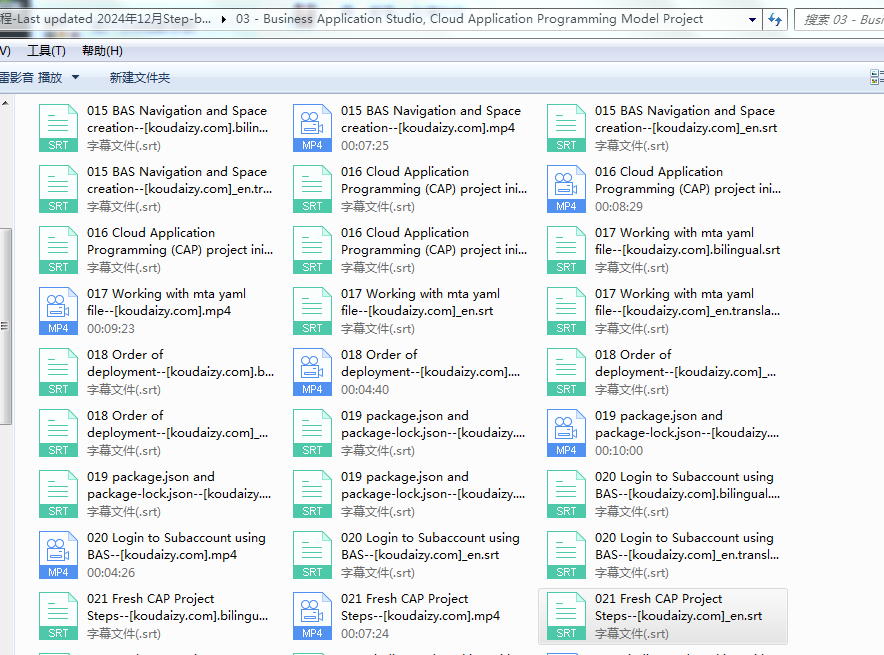Click the 021 Fresh CAP Project en.srt icon
Screen dimensions: 884x655
(566, 616)
